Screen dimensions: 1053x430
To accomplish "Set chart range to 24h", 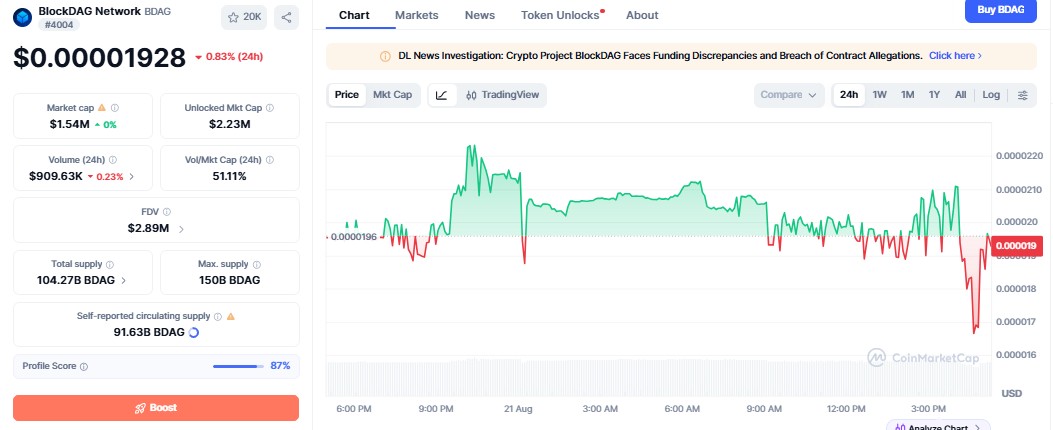I will [x=849, y=95].
